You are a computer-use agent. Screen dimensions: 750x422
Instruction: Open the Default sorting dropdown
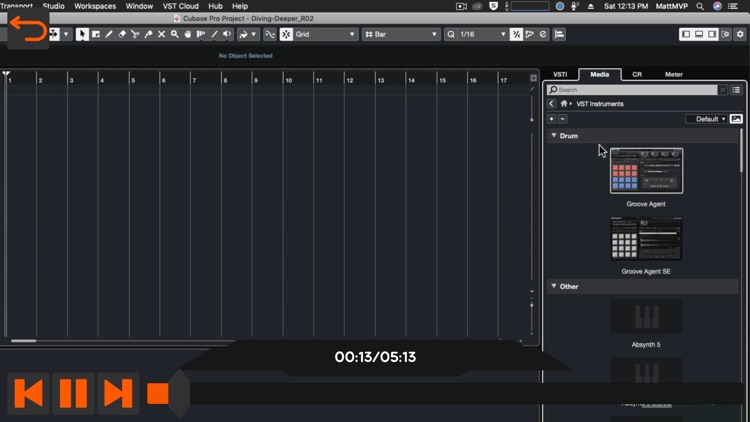coord(706,119)
